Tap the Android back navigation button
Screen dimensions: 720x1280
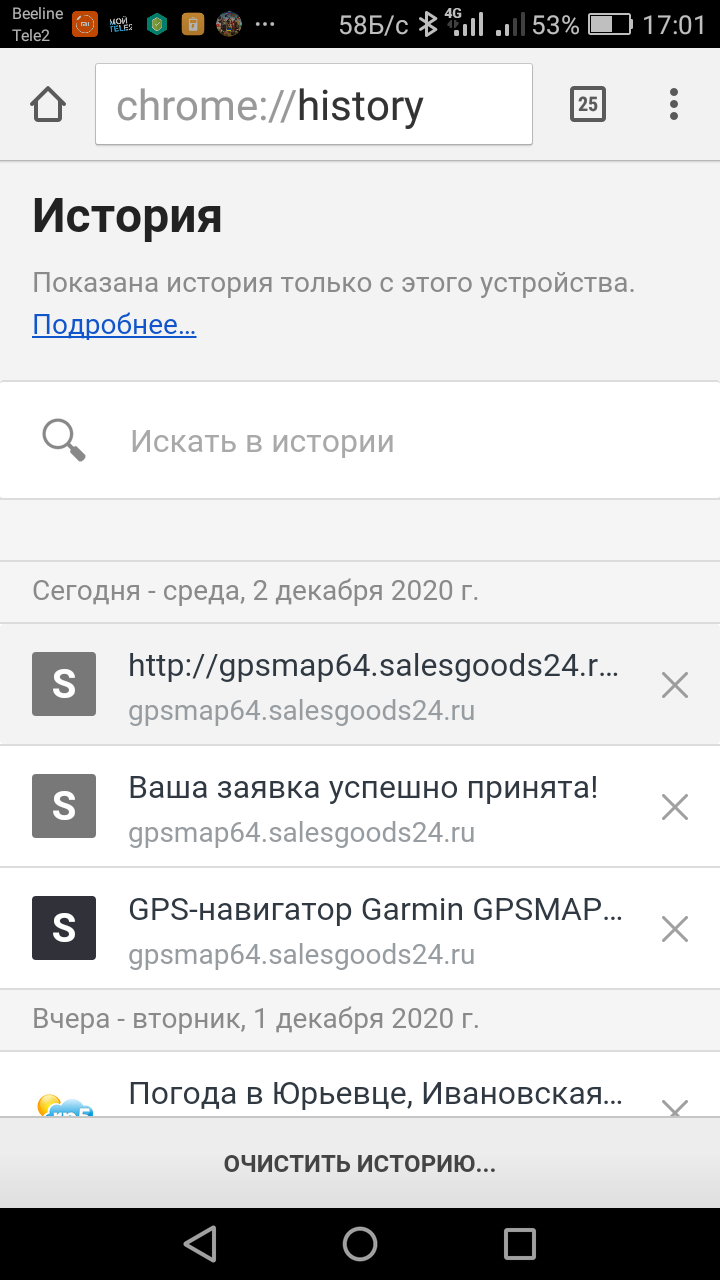coord(200,1243)
